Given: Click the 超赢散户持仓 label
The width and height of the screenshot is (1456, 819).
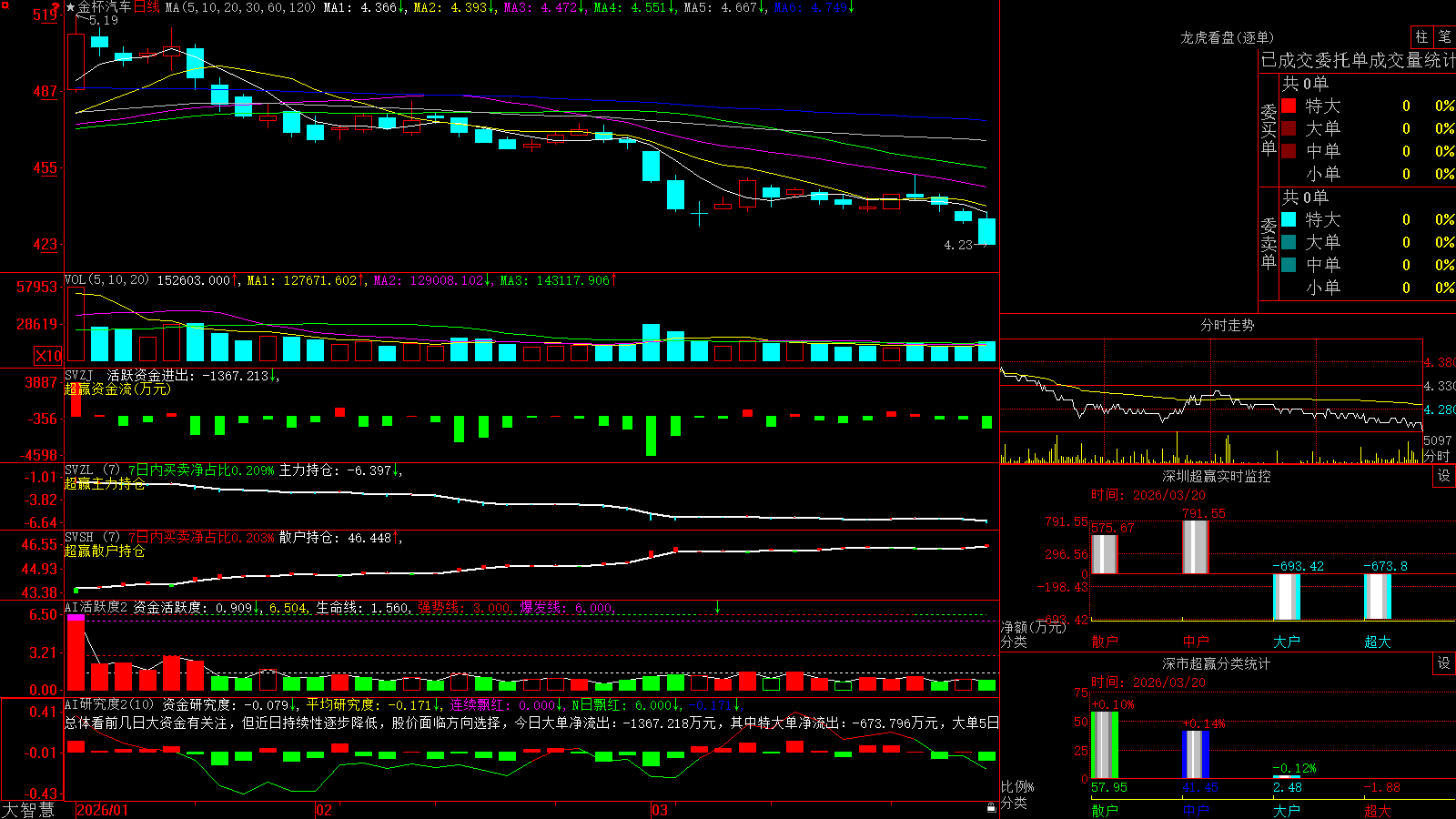Looking at the screenshot, I should (x=105, y=551).
